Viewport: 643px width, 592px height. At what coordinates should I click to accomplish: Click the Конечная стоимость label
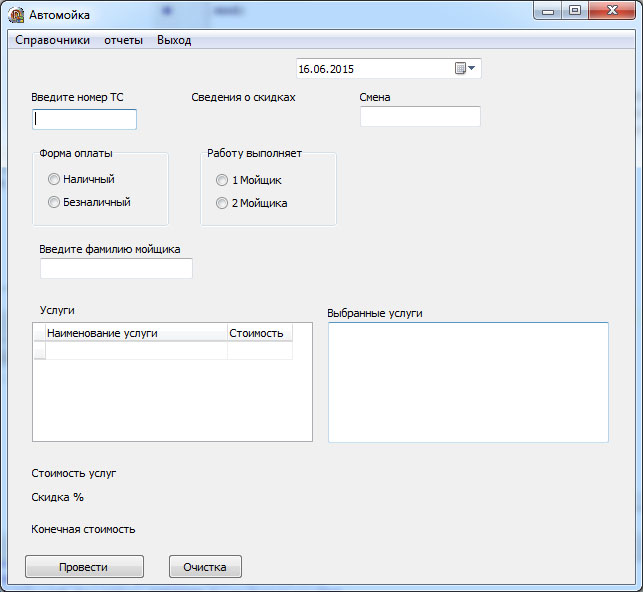pyautogui.click(x=83, y=529)
